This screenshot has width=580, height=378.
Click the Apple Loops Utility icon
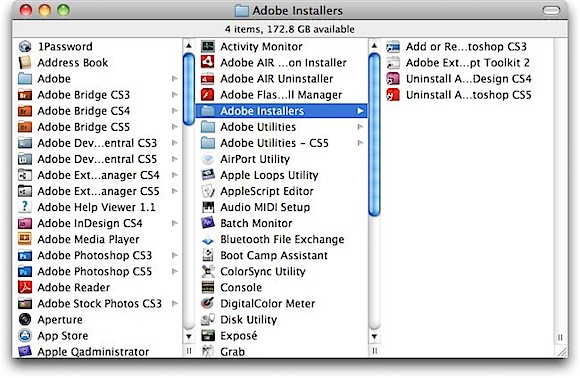point(208,175)
